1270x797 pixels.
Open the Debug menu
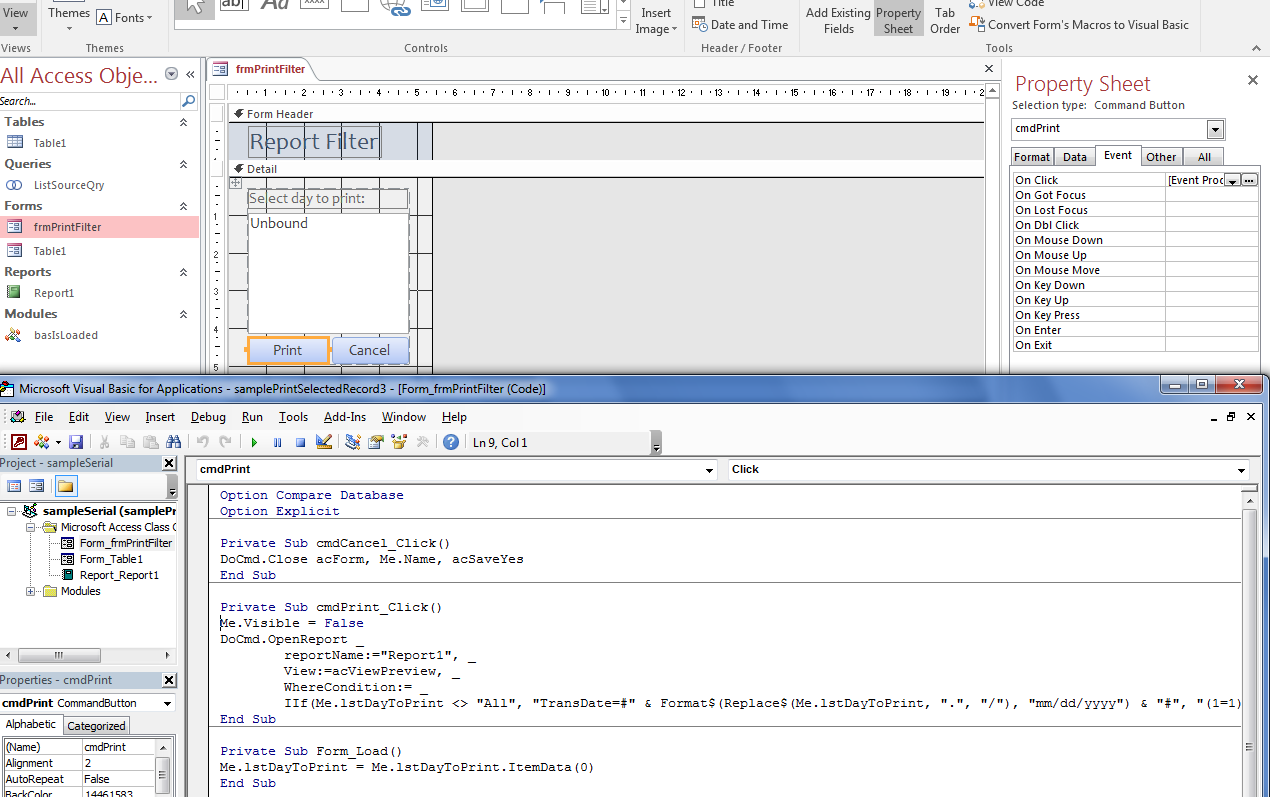pos(208,417)
